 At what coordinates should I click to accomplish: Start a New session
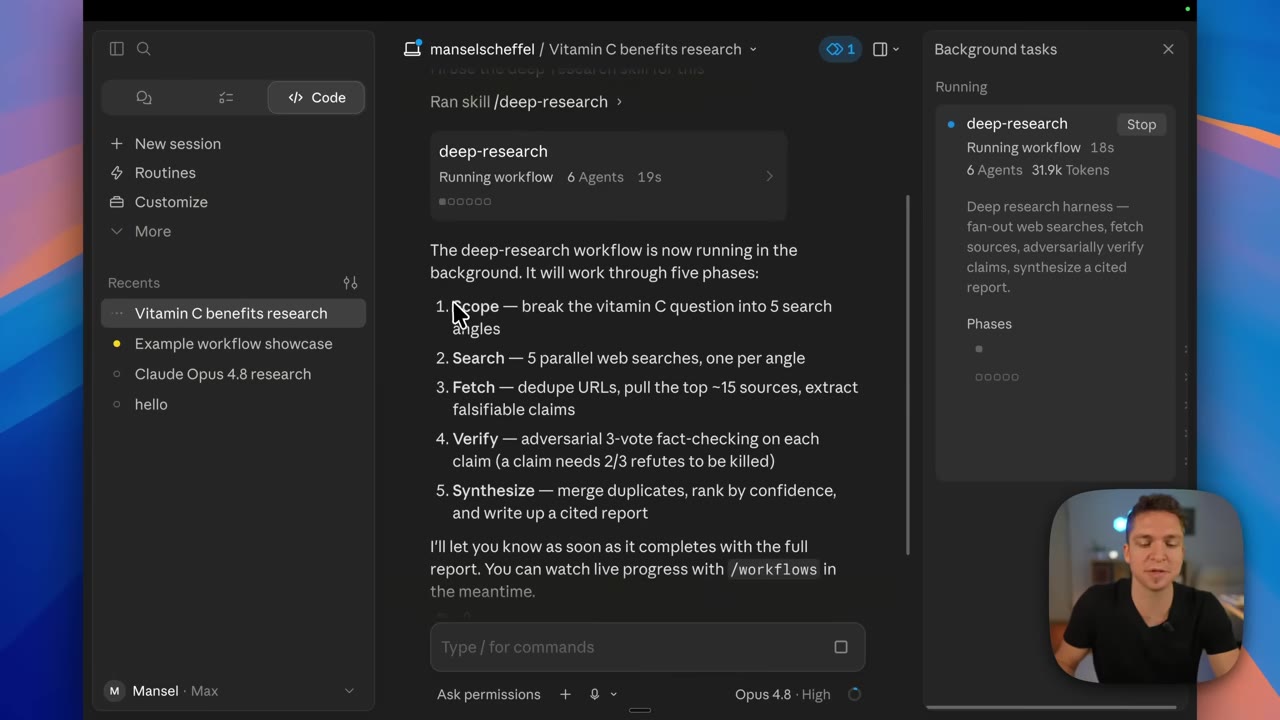coord(178,144)
